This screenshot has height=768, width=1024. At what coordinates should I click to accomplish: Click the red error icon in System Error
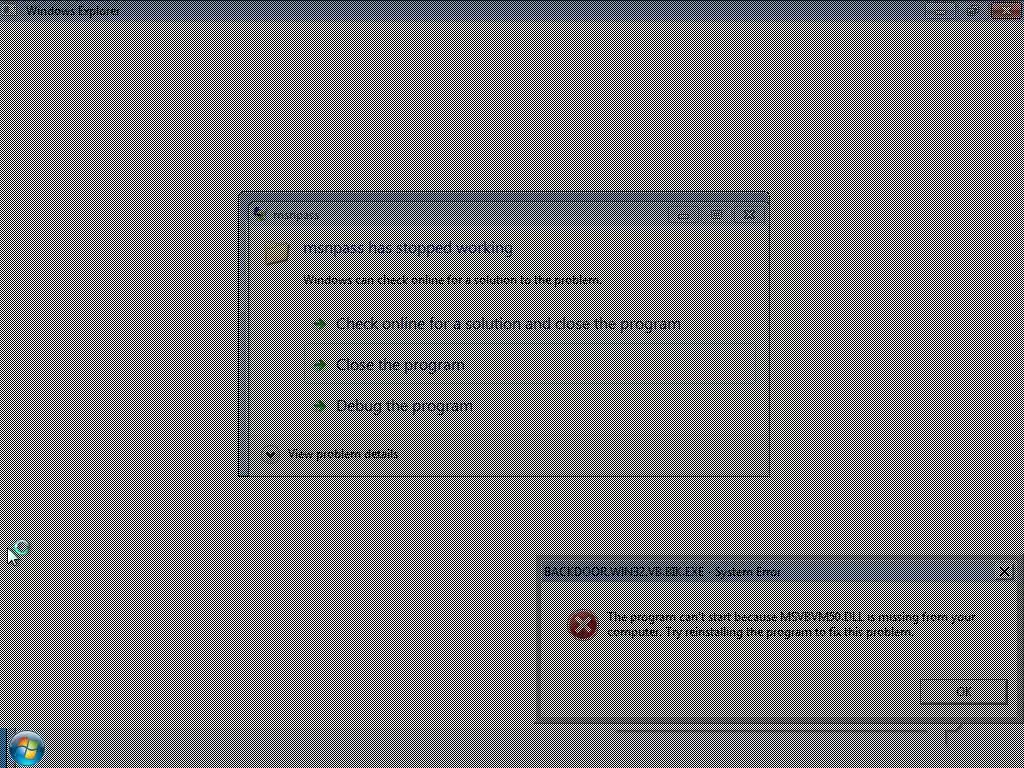coord(583,624)
